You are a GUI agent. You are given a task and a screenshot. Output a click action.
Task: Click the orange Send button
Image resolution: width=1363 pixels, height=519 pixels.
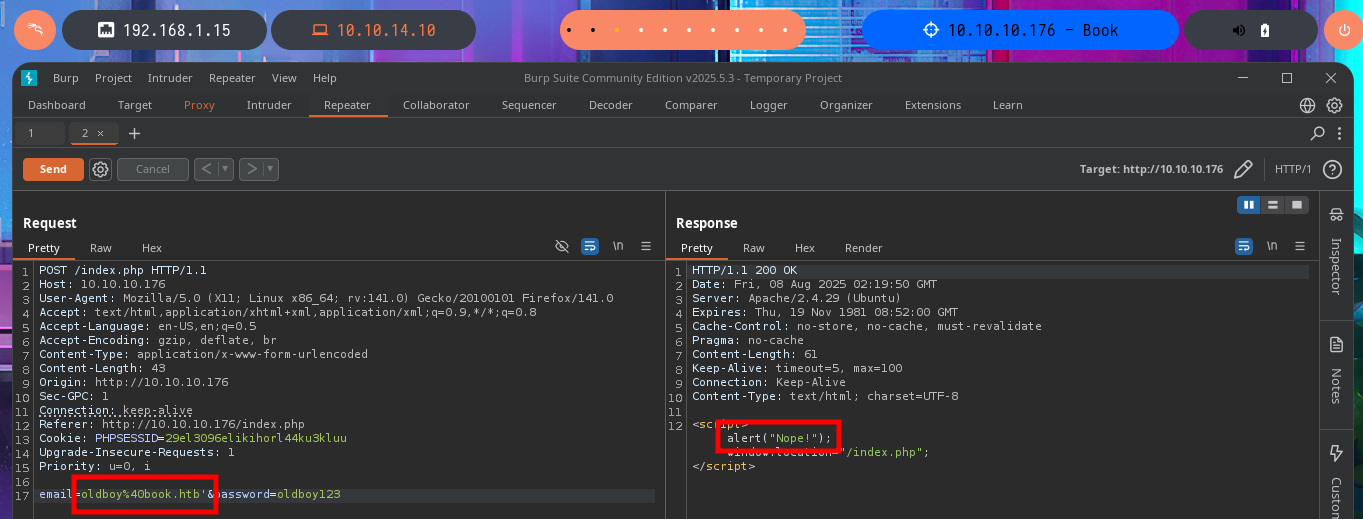tap(53, 169)
